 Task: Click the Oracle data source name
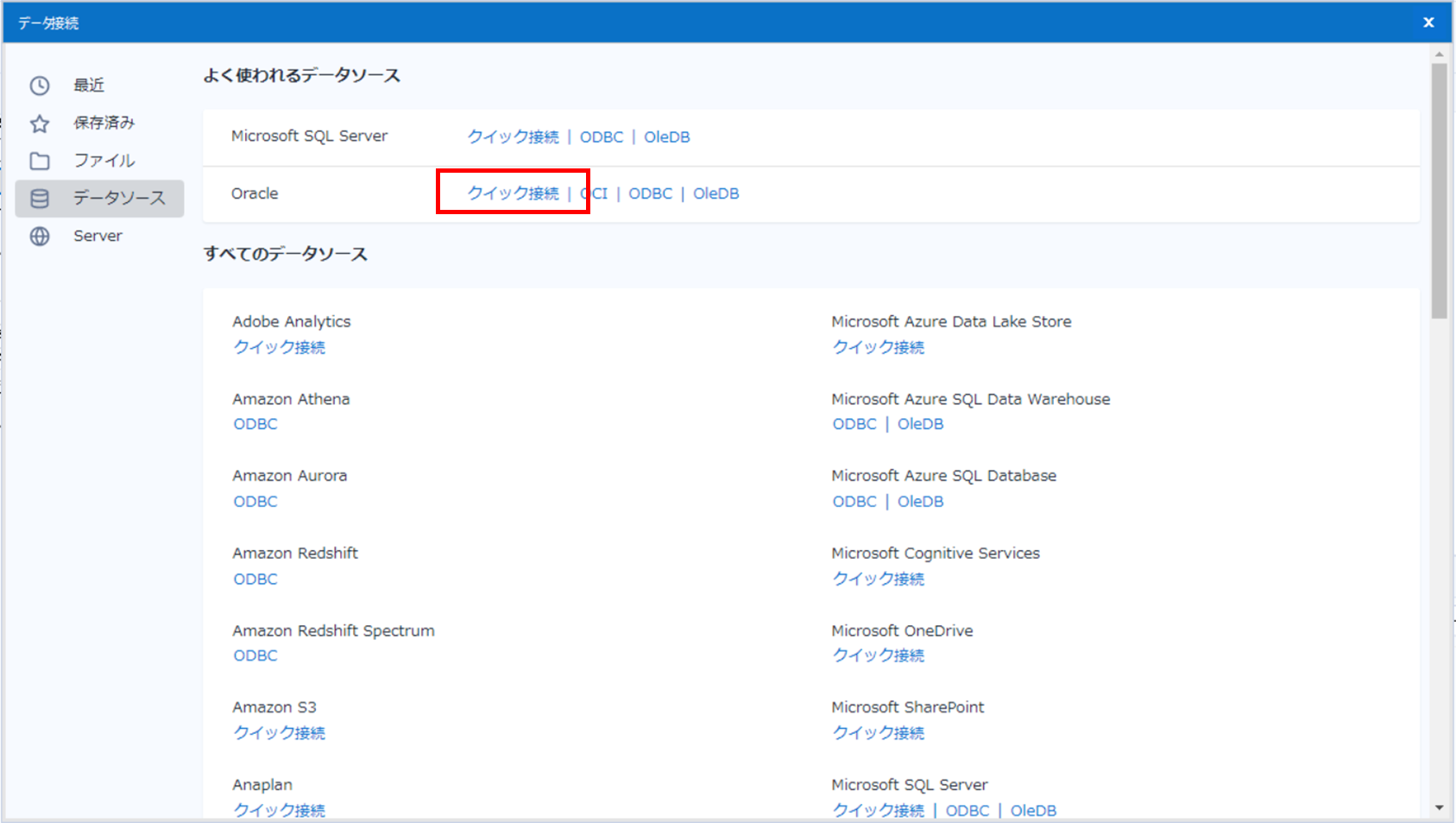coord(255,193)
